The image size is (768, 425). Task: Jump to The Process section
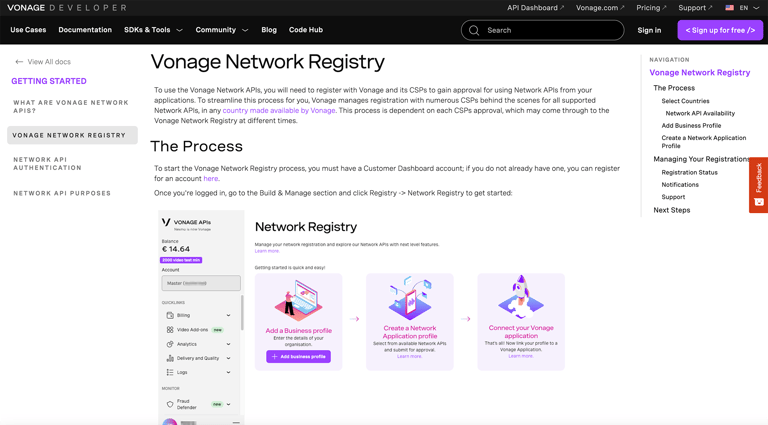[674, 88]
